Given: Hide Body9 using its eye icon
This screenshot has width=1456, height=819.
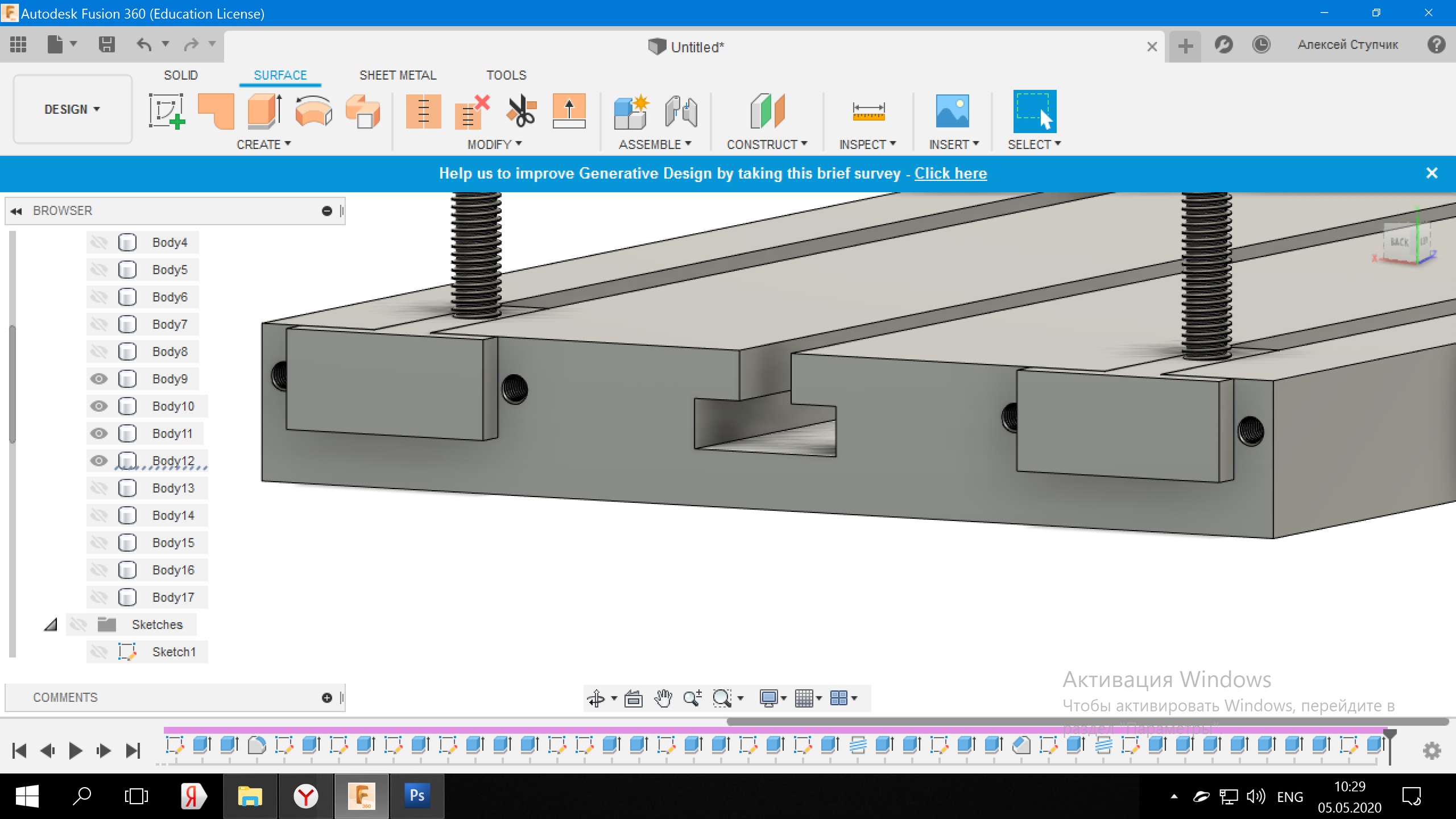Looking at the screenshot, I should point(99,379).
